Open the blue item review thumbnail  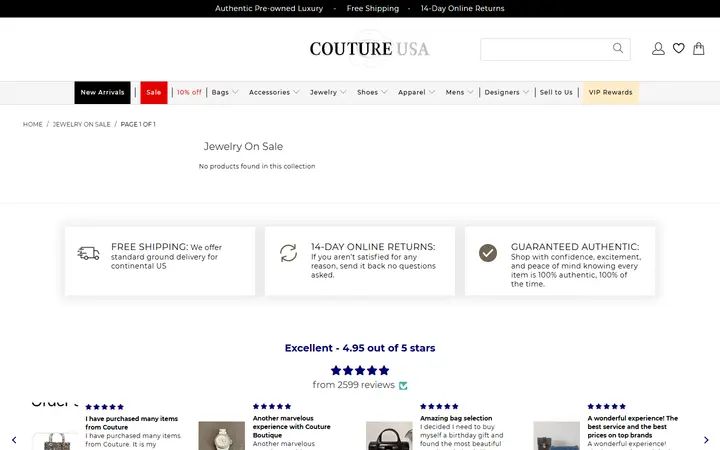556,436
